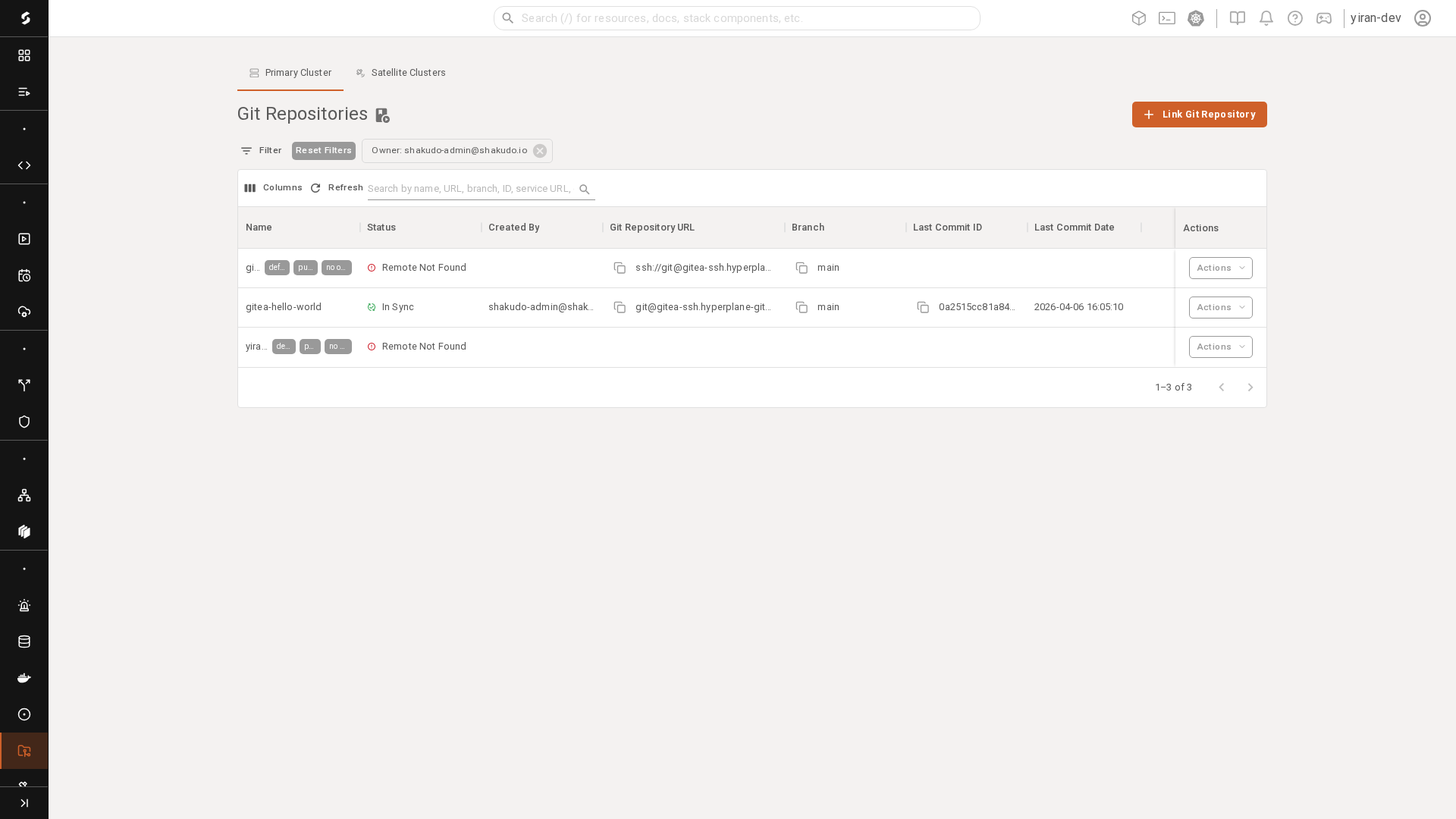
Task: Copy the gitea-hello-world last commit ID
Action: (923, 307)
